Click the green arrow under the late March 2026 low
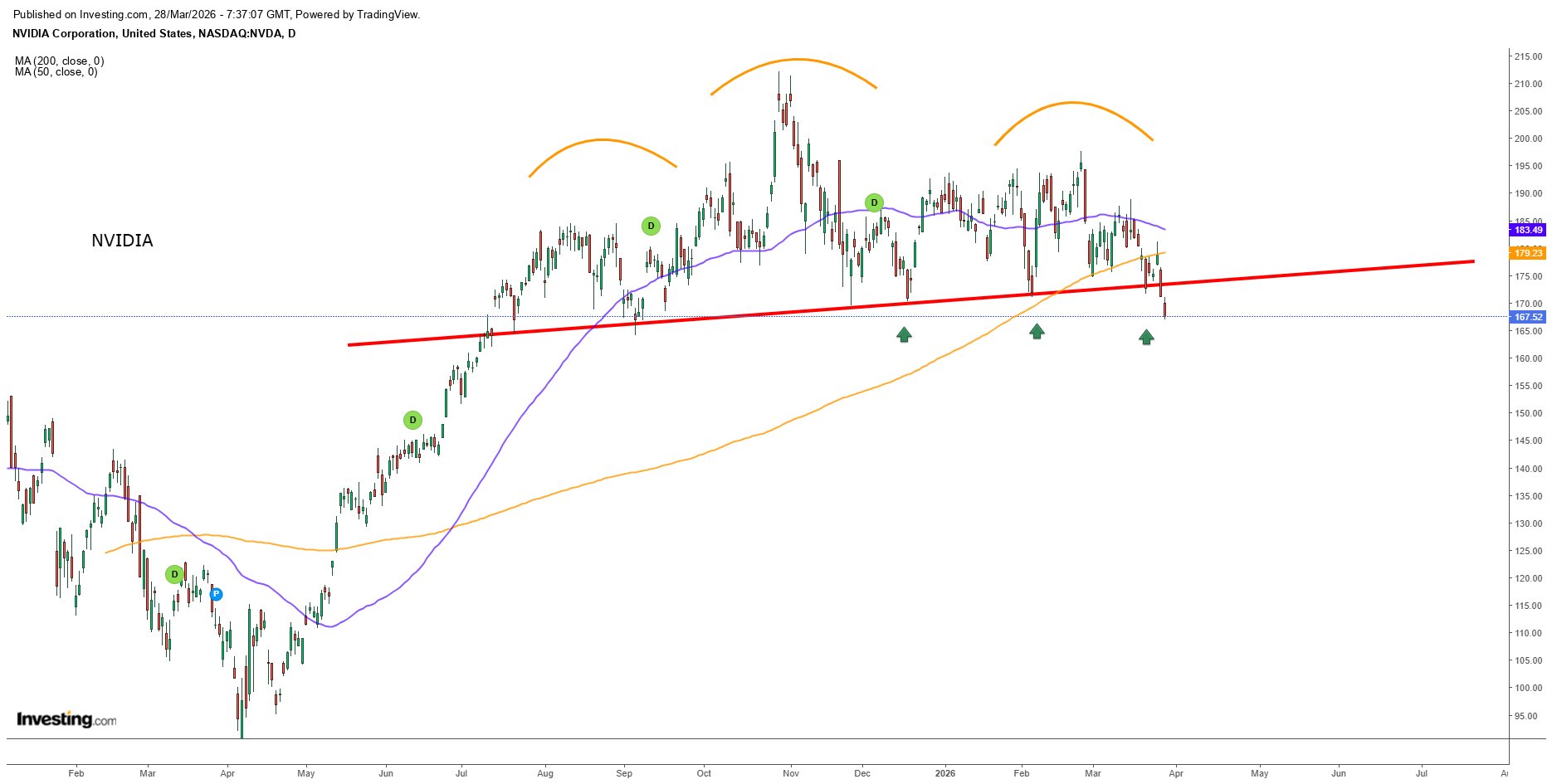 point(1146,336)
